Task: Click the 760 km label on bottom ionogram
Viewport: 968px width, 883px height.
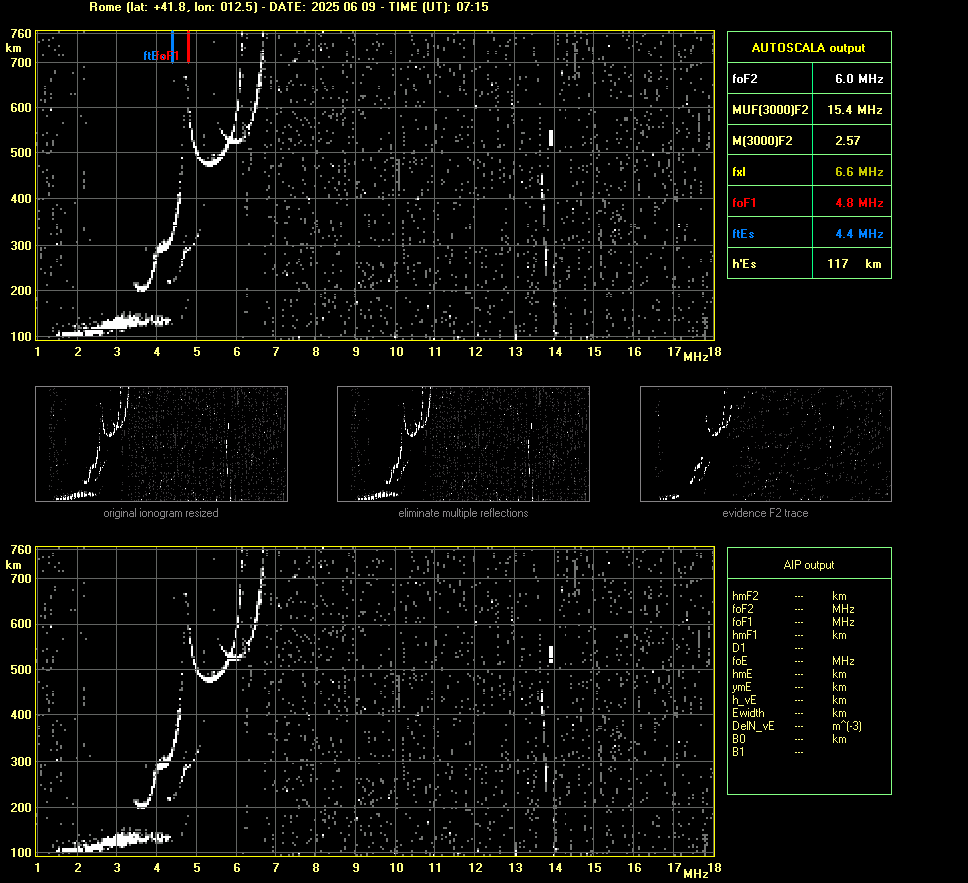Action: click(21, 550)
